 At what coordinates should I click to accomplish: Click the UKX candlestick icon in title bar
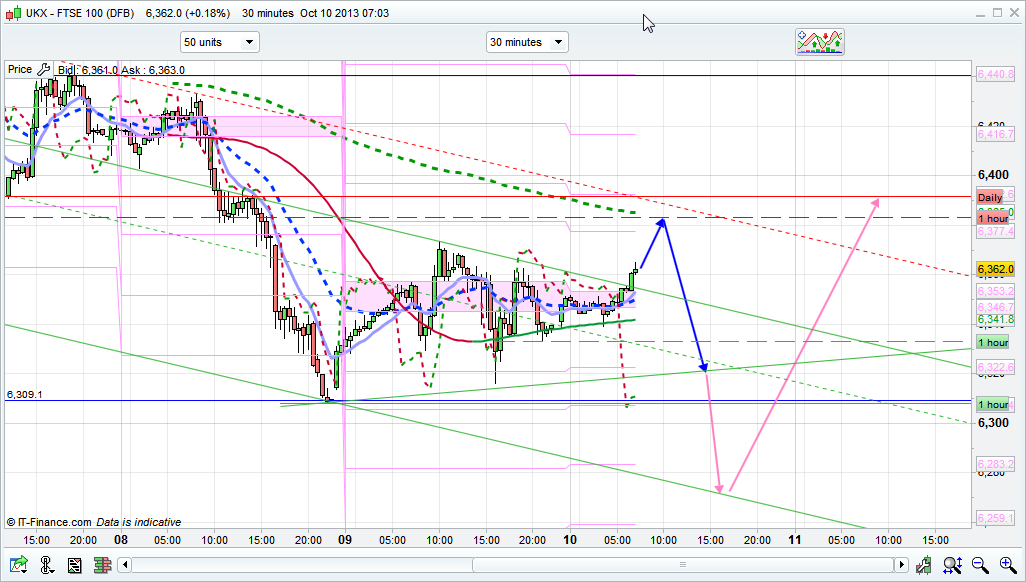[12, 13]
